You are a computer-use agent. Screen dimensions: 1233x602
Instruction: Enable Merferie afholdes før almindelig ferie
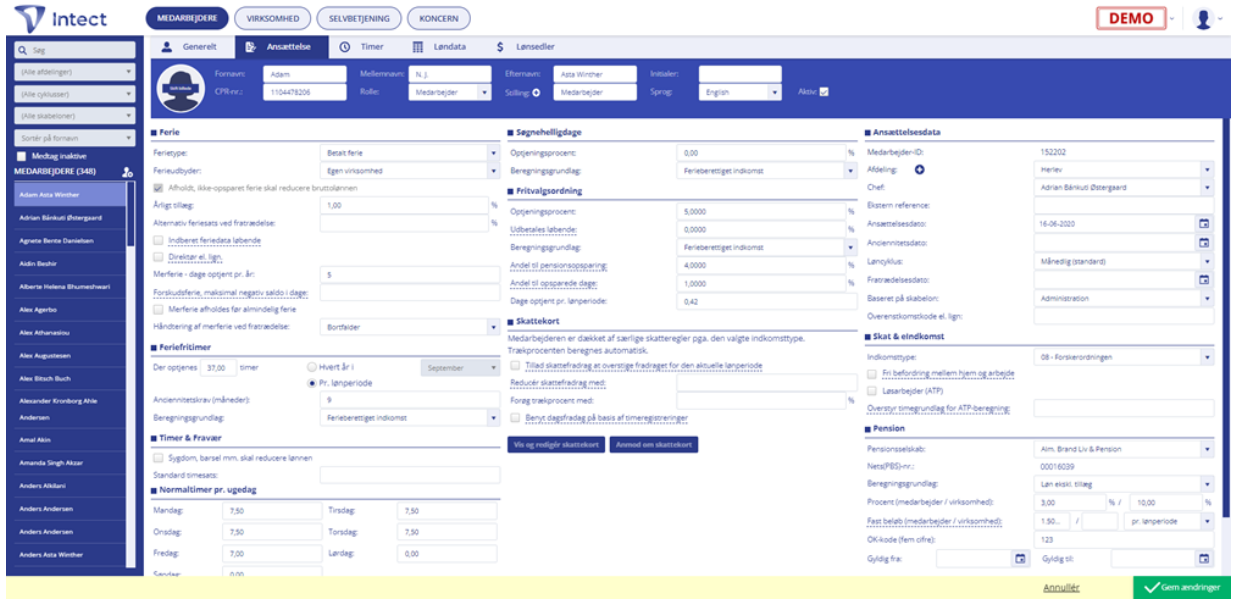tap(159, 309)
